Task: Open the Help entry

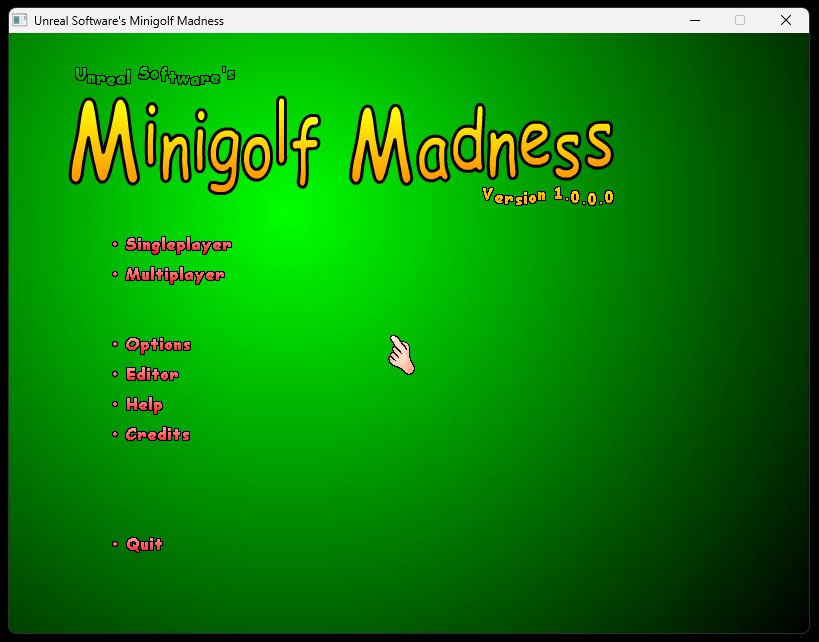Action: [144, 404]
